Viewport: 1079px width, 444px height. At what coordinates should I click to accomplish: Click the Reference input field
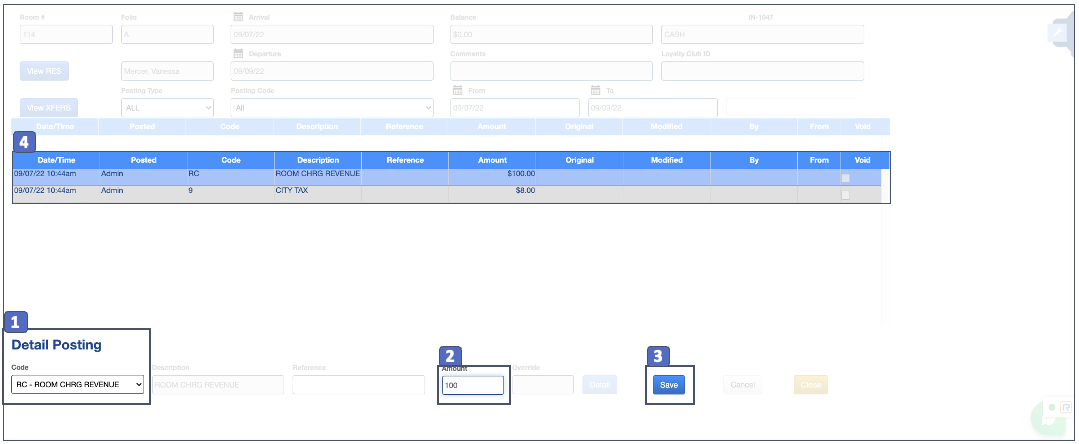[358, 385]
